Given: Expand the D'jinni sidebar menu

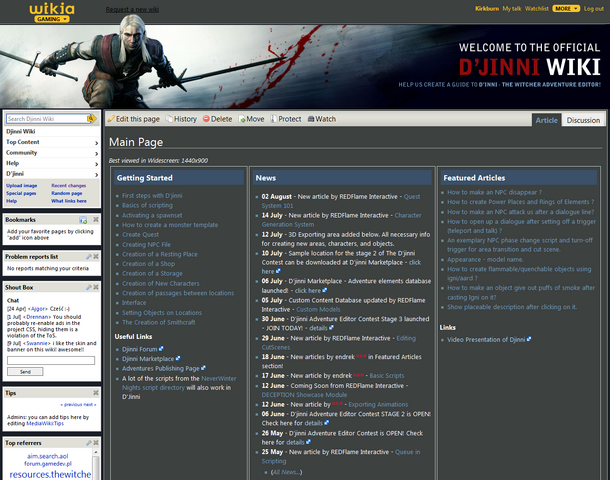Looking at the screenshot, I should pos(52,174).
